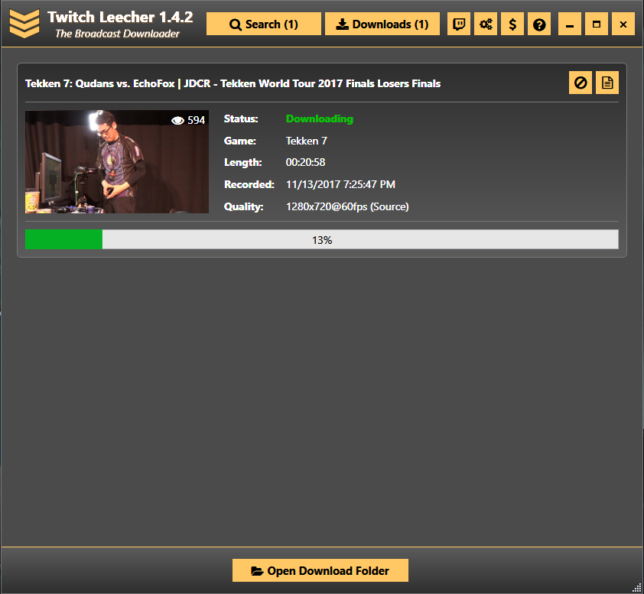Click the Recorded: label
644x594 pixels.
[249, 184]
